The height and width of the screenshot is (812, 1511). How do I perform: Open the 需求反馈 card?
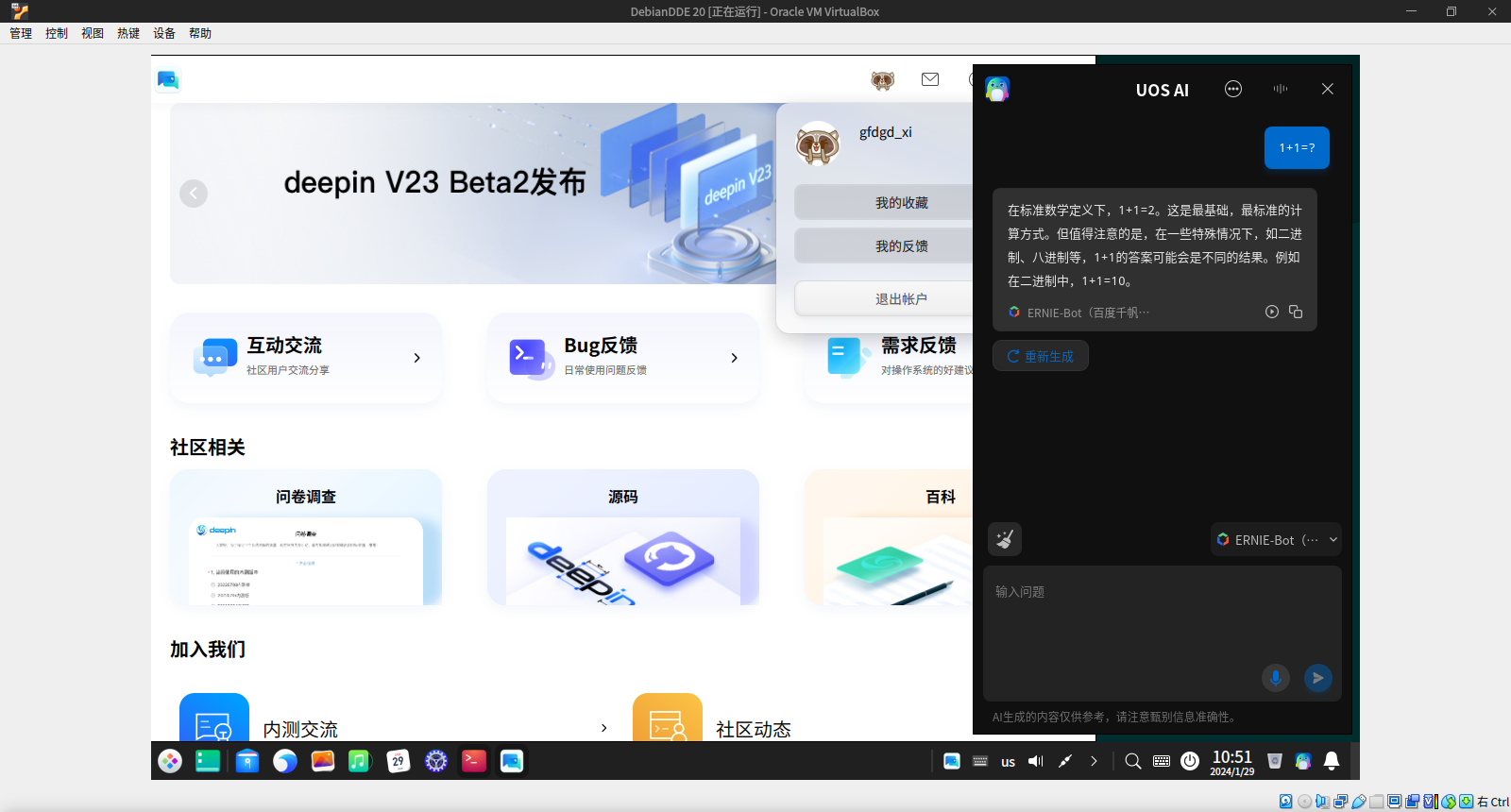(890, 358)
